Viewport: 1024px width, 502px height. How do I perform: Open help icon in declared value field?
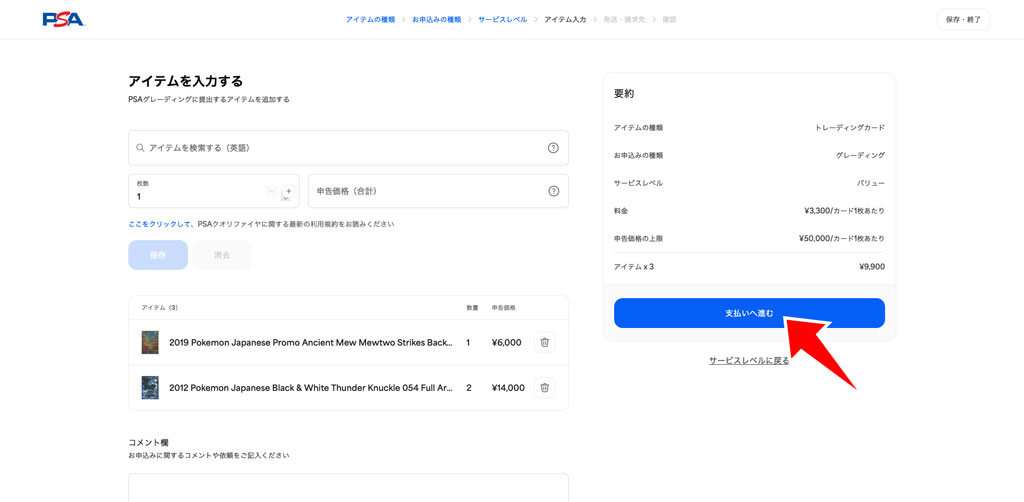click(553, 191)
